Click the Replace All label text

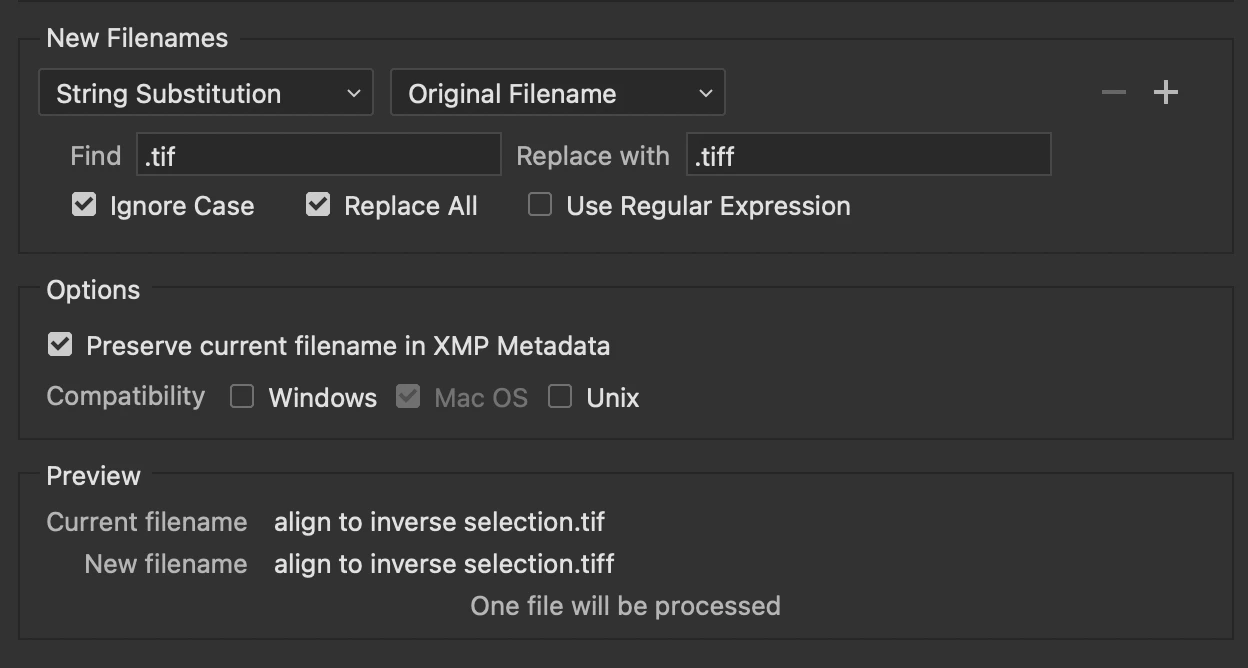tap(410, 206)
